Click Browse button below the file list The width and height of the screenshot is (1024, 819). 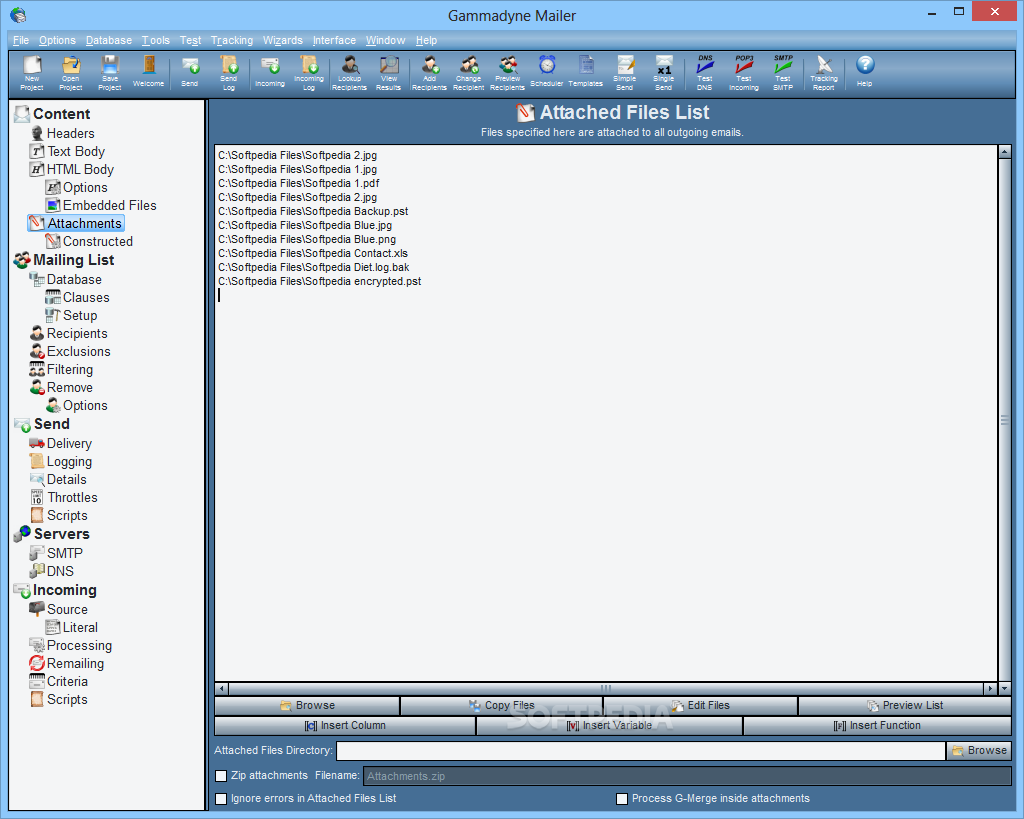tap(307, 705)
